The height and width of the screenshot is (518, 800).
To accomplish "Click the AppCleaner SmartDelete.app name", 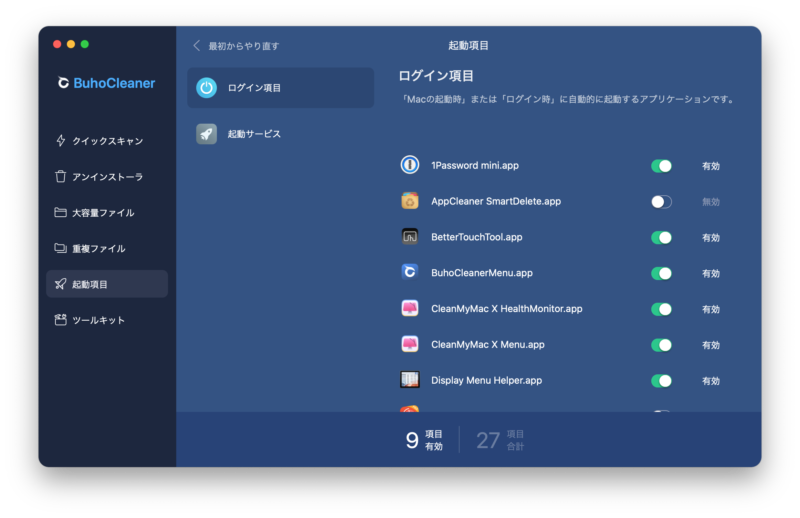I will [x=496, y=201].
